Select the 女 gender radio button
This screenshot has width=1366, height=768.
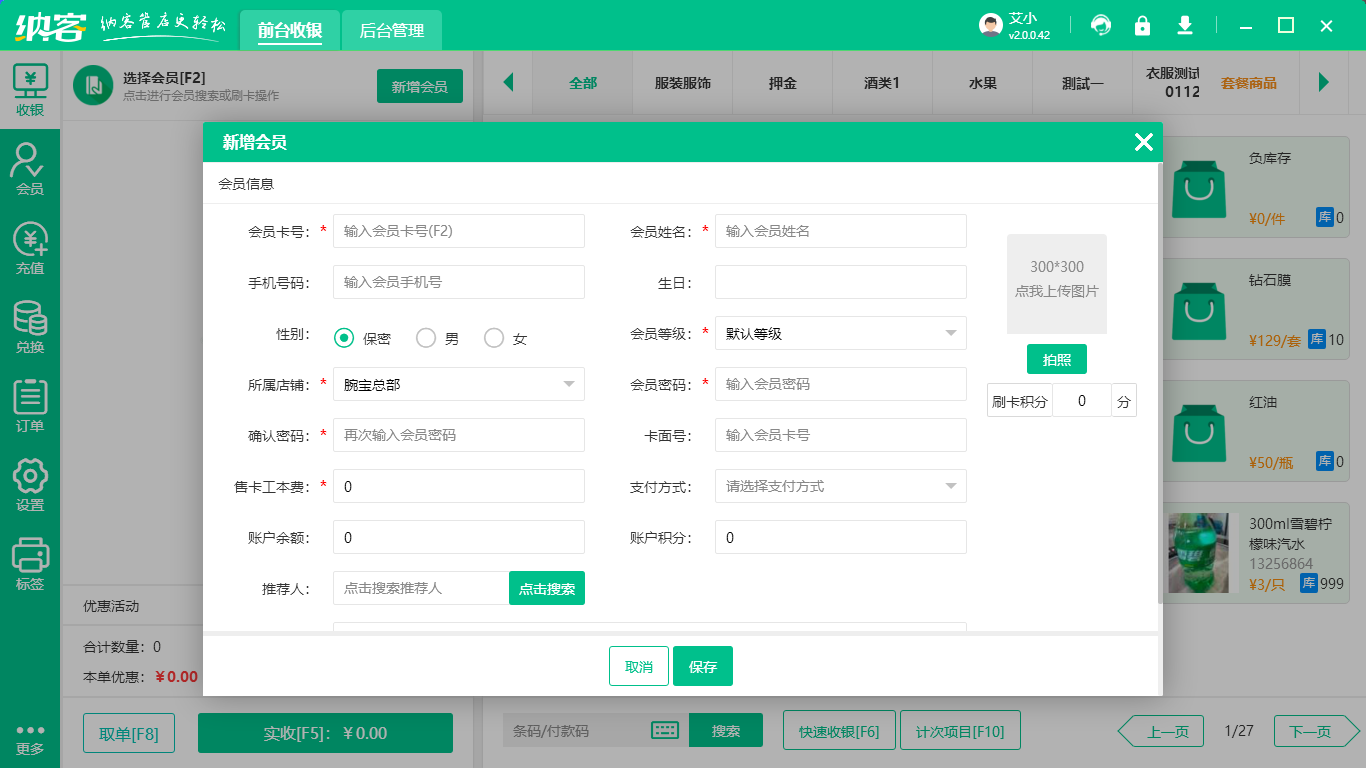pyautogui.click(x=494, y=338)
